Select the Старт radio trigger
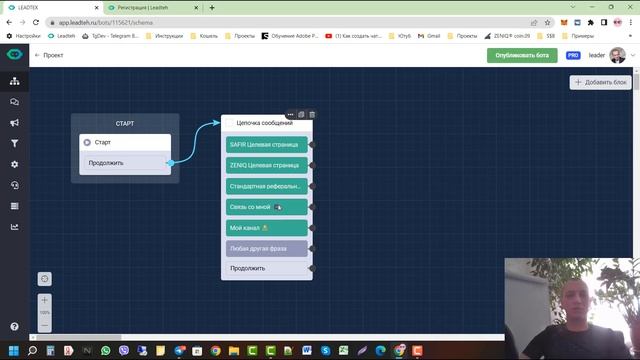 pyautogui.click(x=87, y=142)
